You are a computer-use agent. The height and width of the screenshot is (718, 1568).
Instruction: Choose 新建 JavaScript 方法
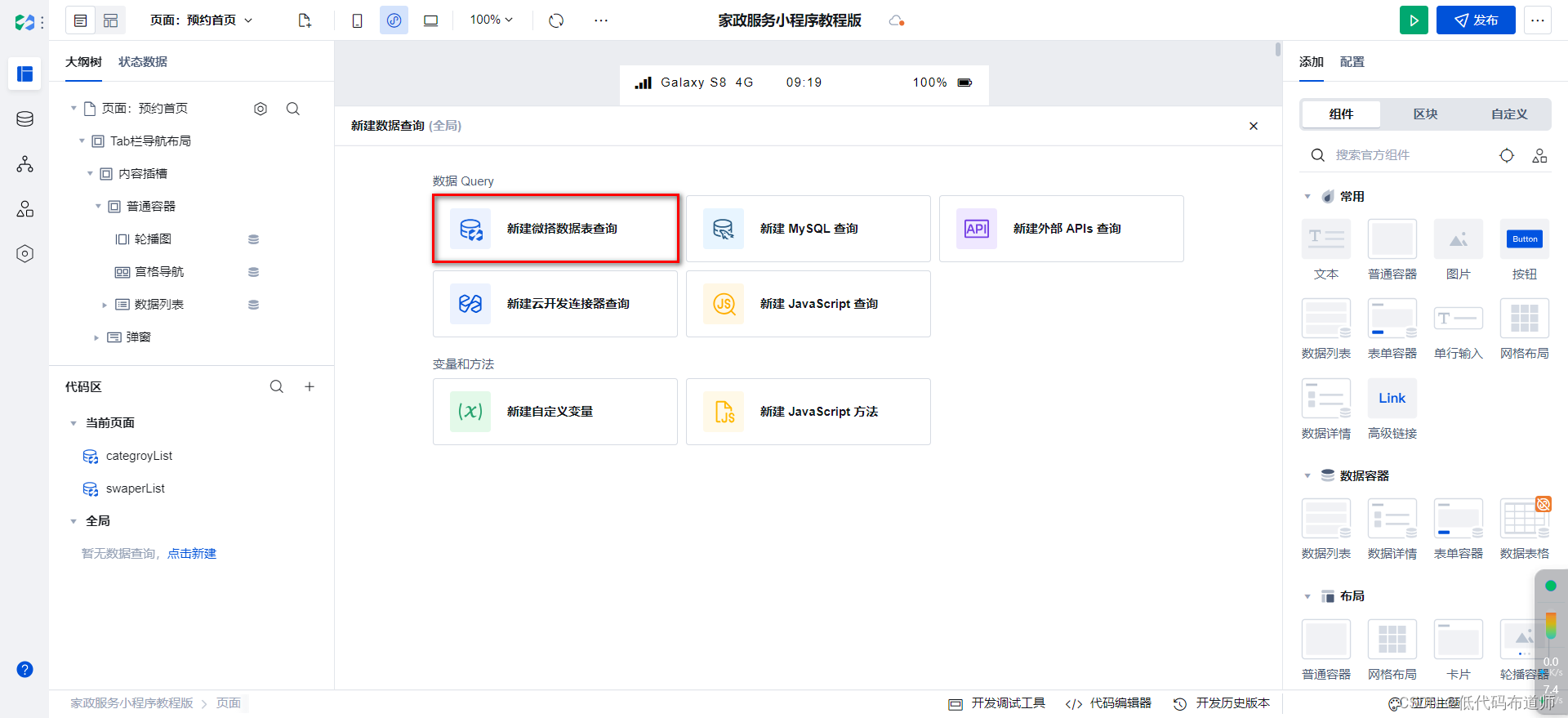(x=808, y=412)
